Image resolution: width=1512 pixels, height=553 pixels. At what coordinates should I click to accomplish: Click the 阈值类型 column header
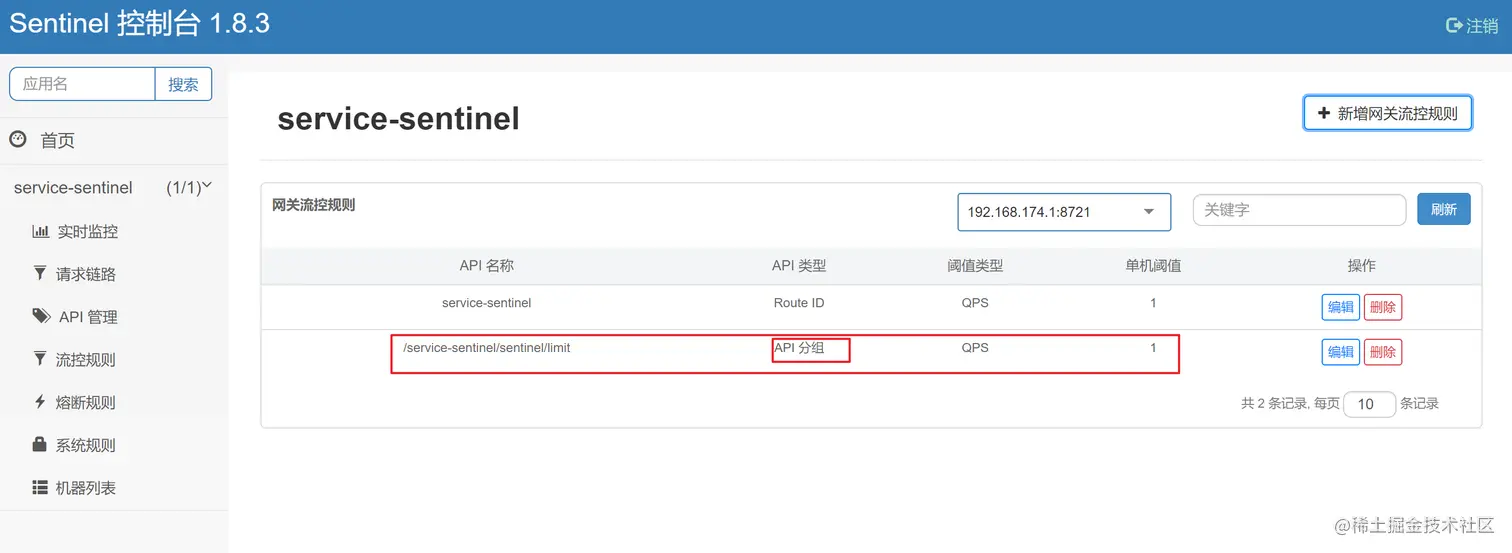(x=975, y=265)
